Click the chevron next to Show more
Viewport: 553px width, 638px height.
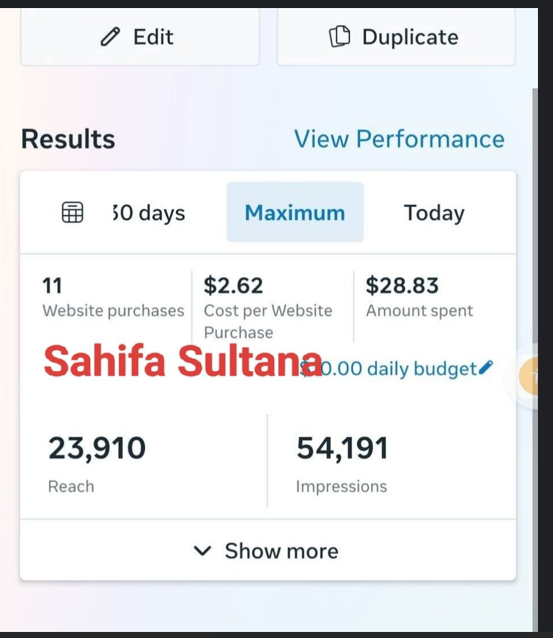click(x=202, y=551)
